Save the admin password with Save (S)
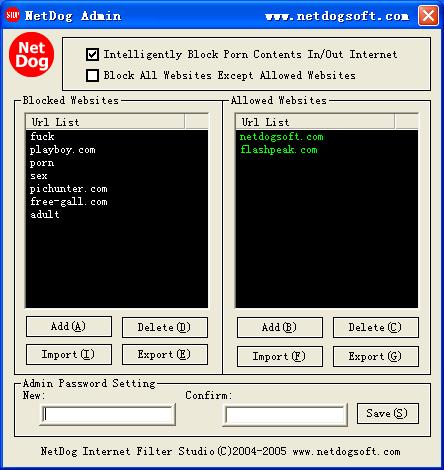This screenshot has height=470, width=444. point(387,413)
